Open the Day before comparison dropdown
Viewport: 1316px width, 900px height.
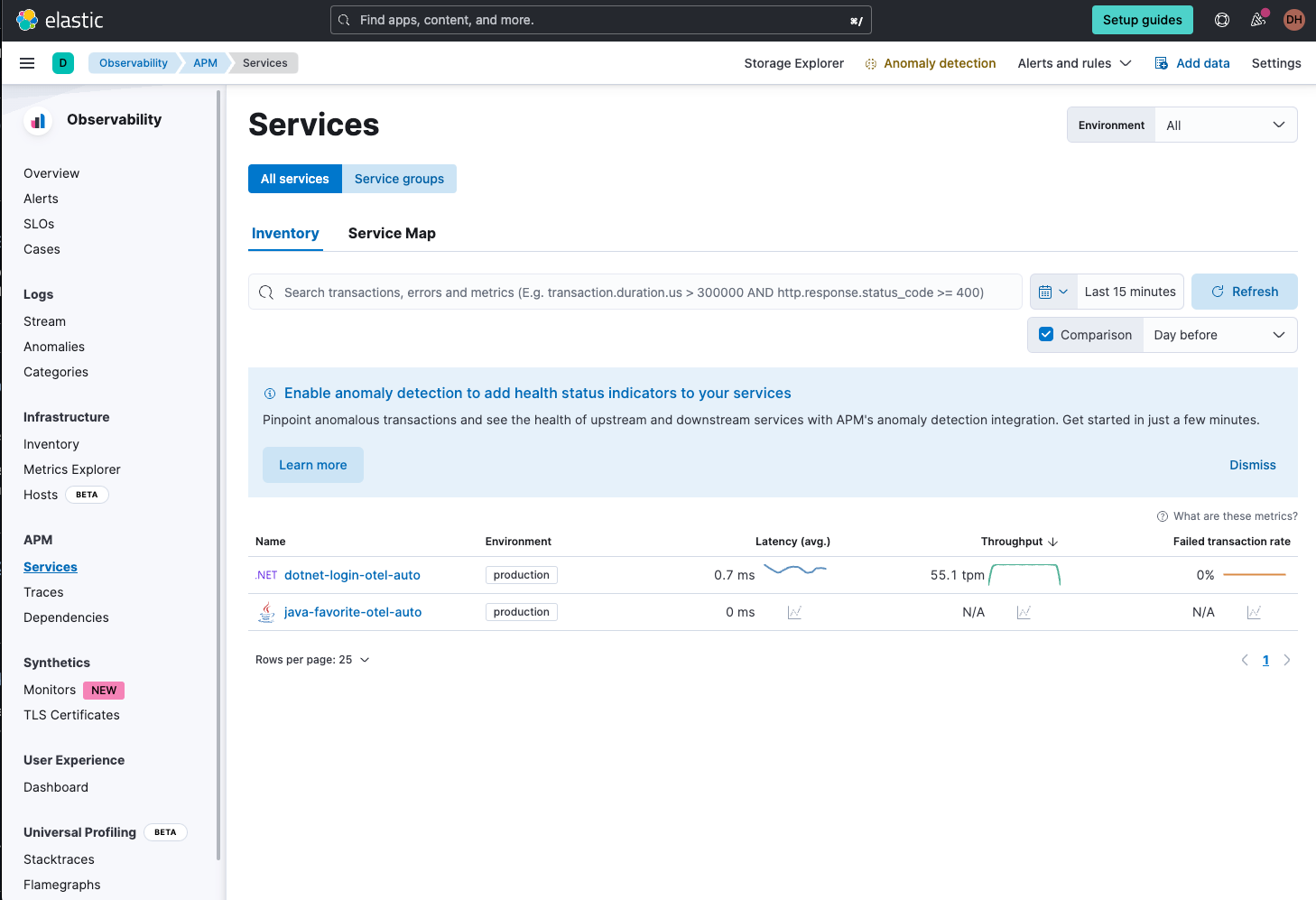(1219, 335)
